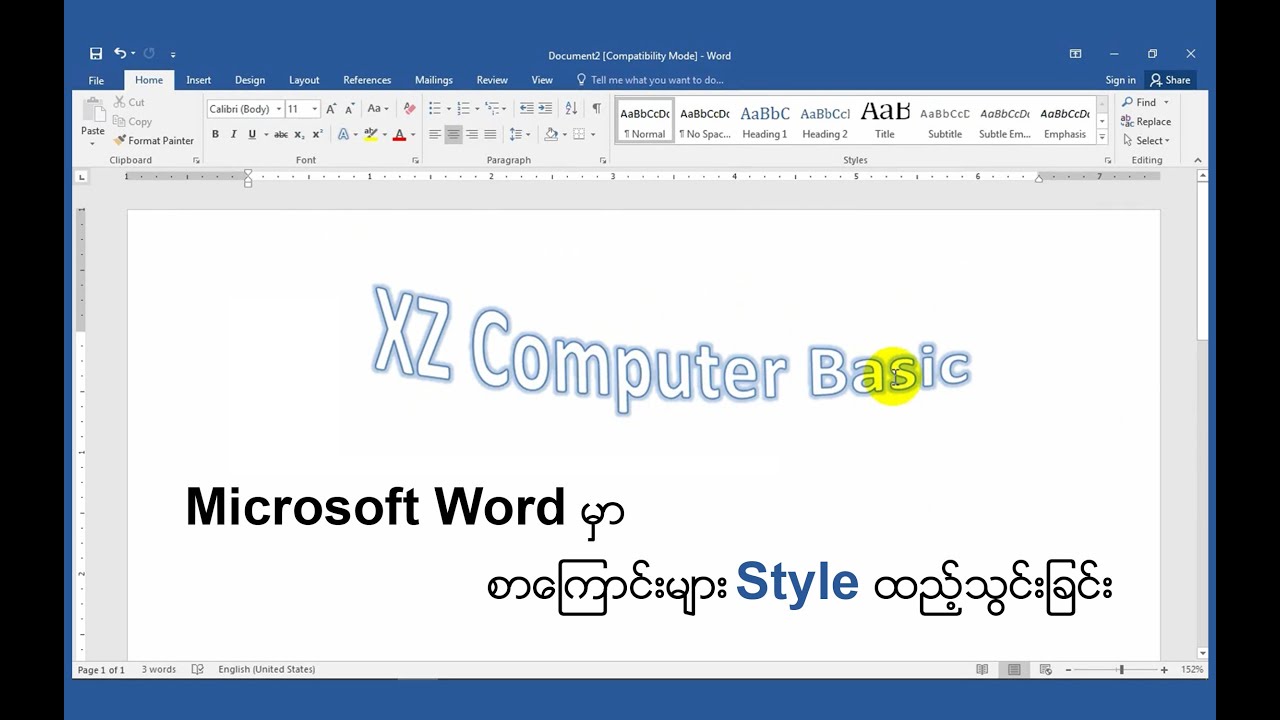Apply superscript formatting
This screenshot has height=720, width=1280.
coord(317,135)
